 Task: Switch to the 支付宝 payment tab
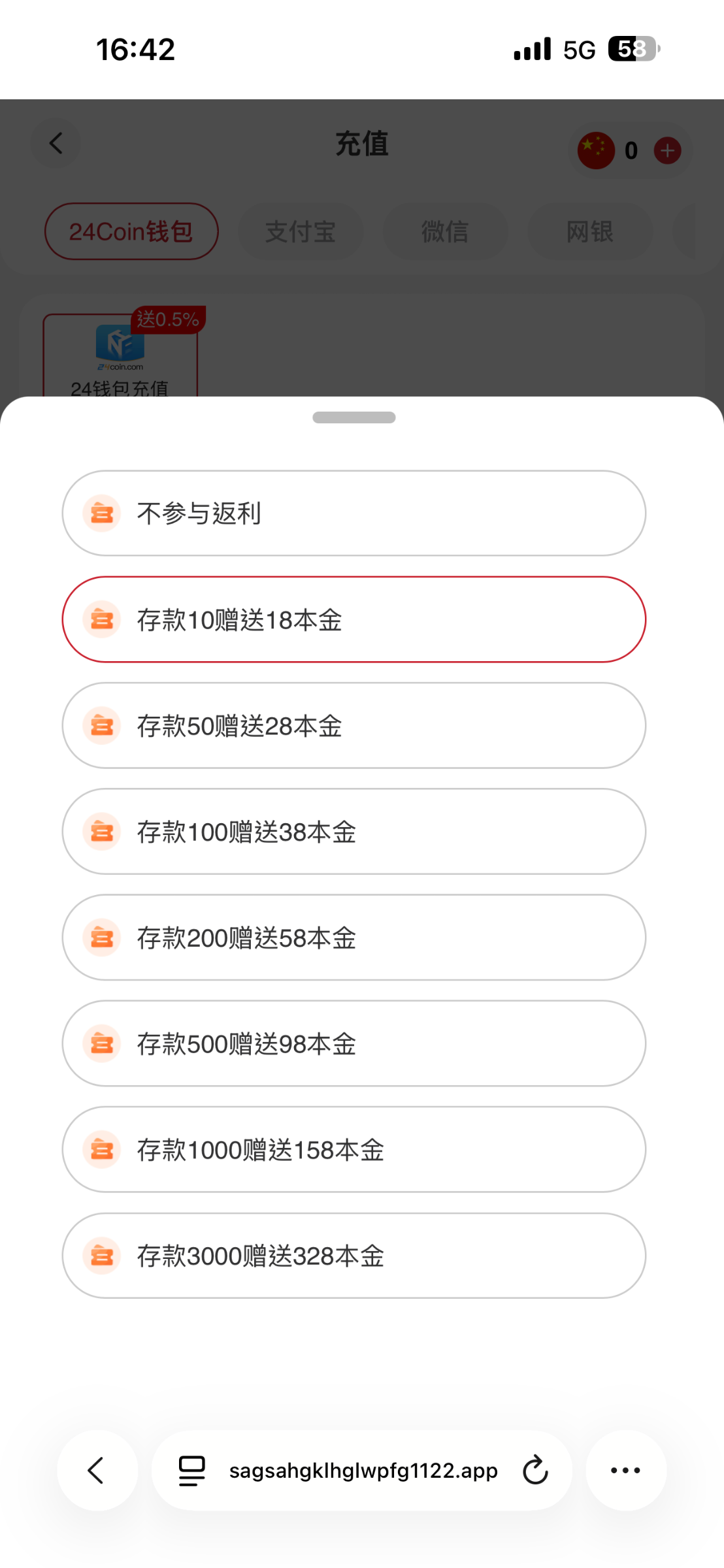click(x=301, y=231)
